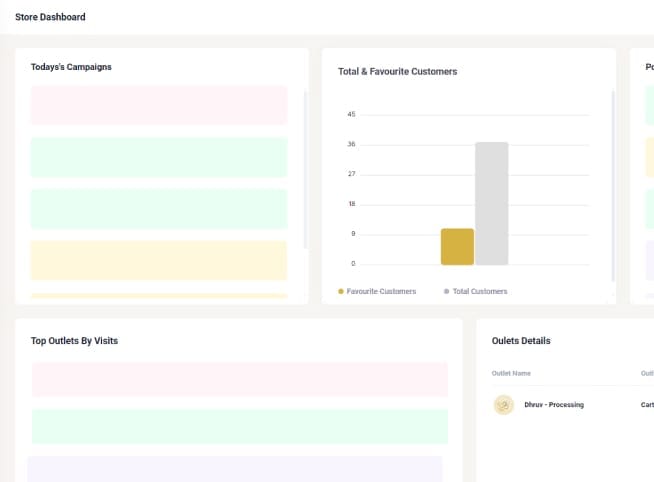
Task: Click the Dhruv outlet avatar logo
Action: coord(503,405)
